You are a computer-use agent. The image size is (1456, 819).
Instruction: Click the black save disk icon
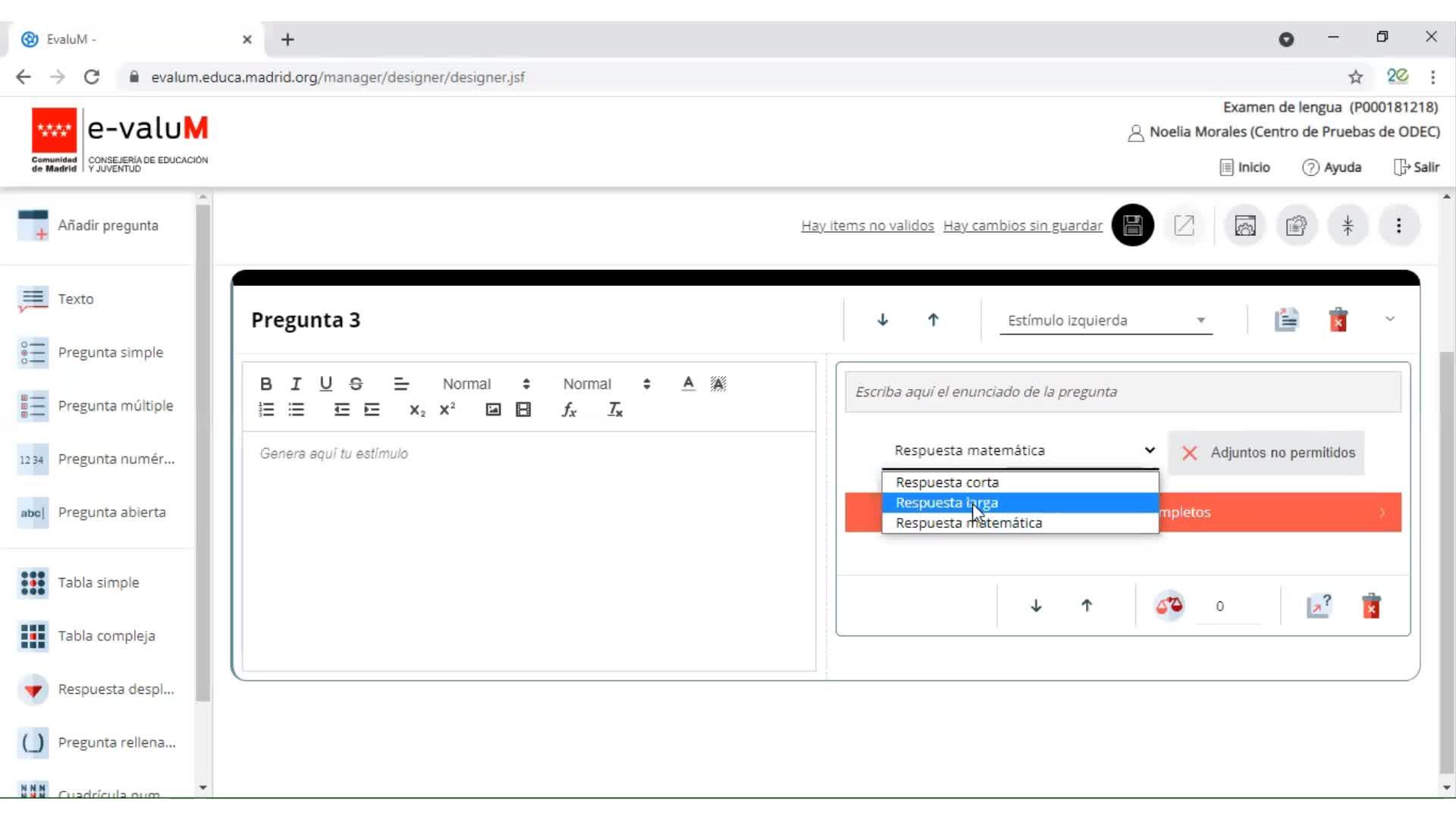[x=1132, y=225]
